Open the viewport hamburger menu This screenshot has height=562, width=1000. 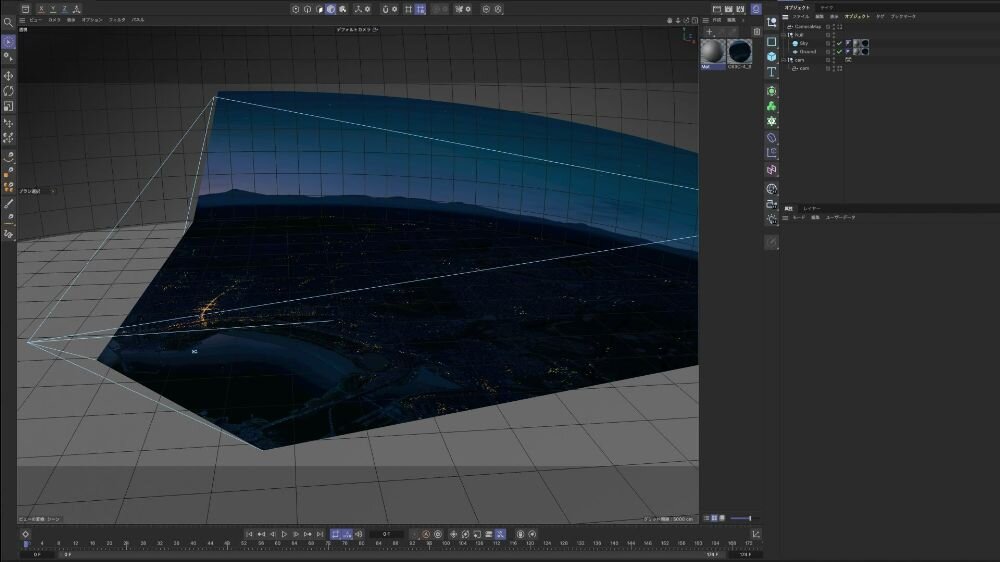coord(23,20)
